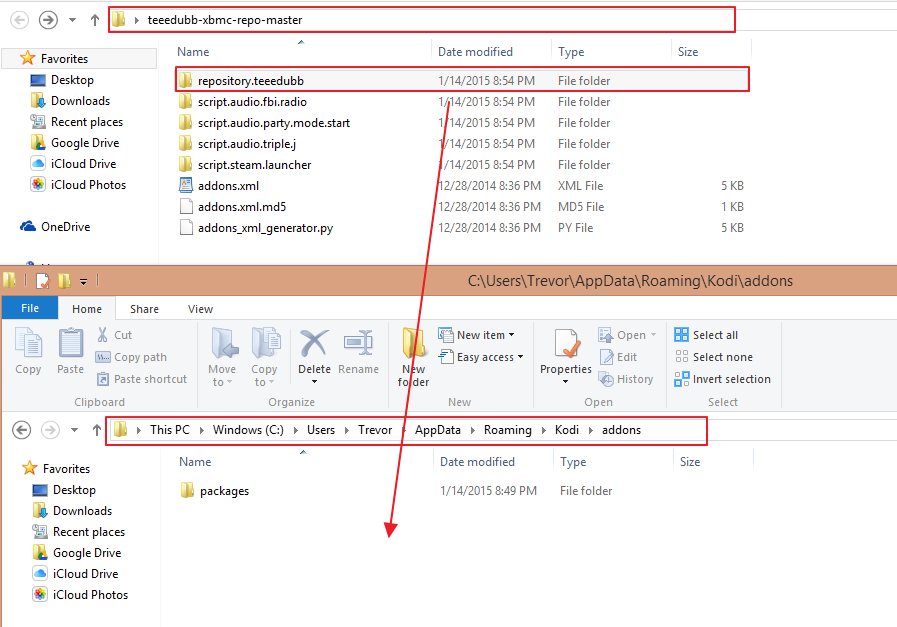Click Windows (C:) in the address breadcrumb
The height and width of the screenshot is (627, 897).
(x=248, y=430)
